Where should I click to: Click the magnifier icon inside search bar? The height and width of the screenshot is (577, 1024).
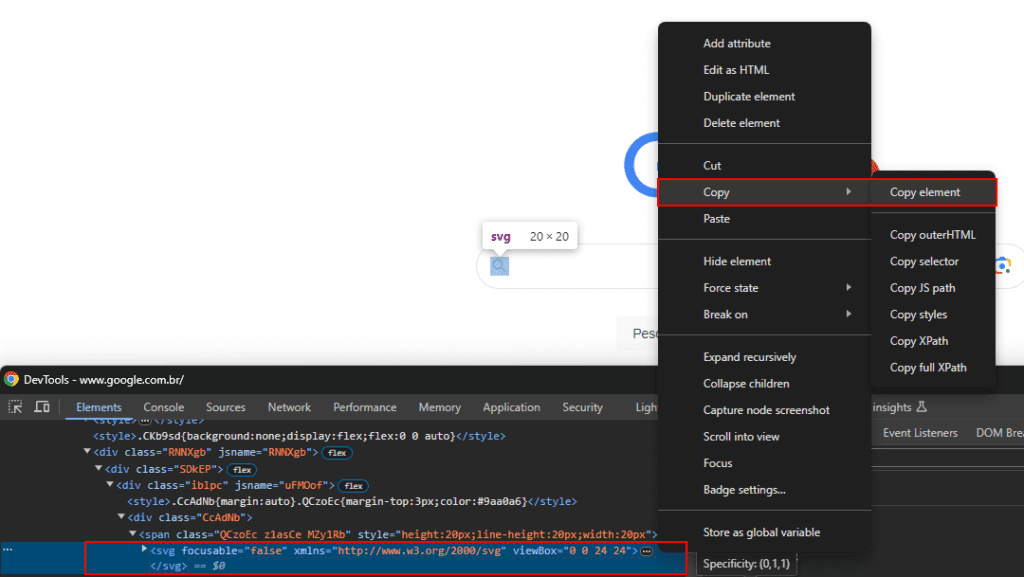[x=498, y=266]
